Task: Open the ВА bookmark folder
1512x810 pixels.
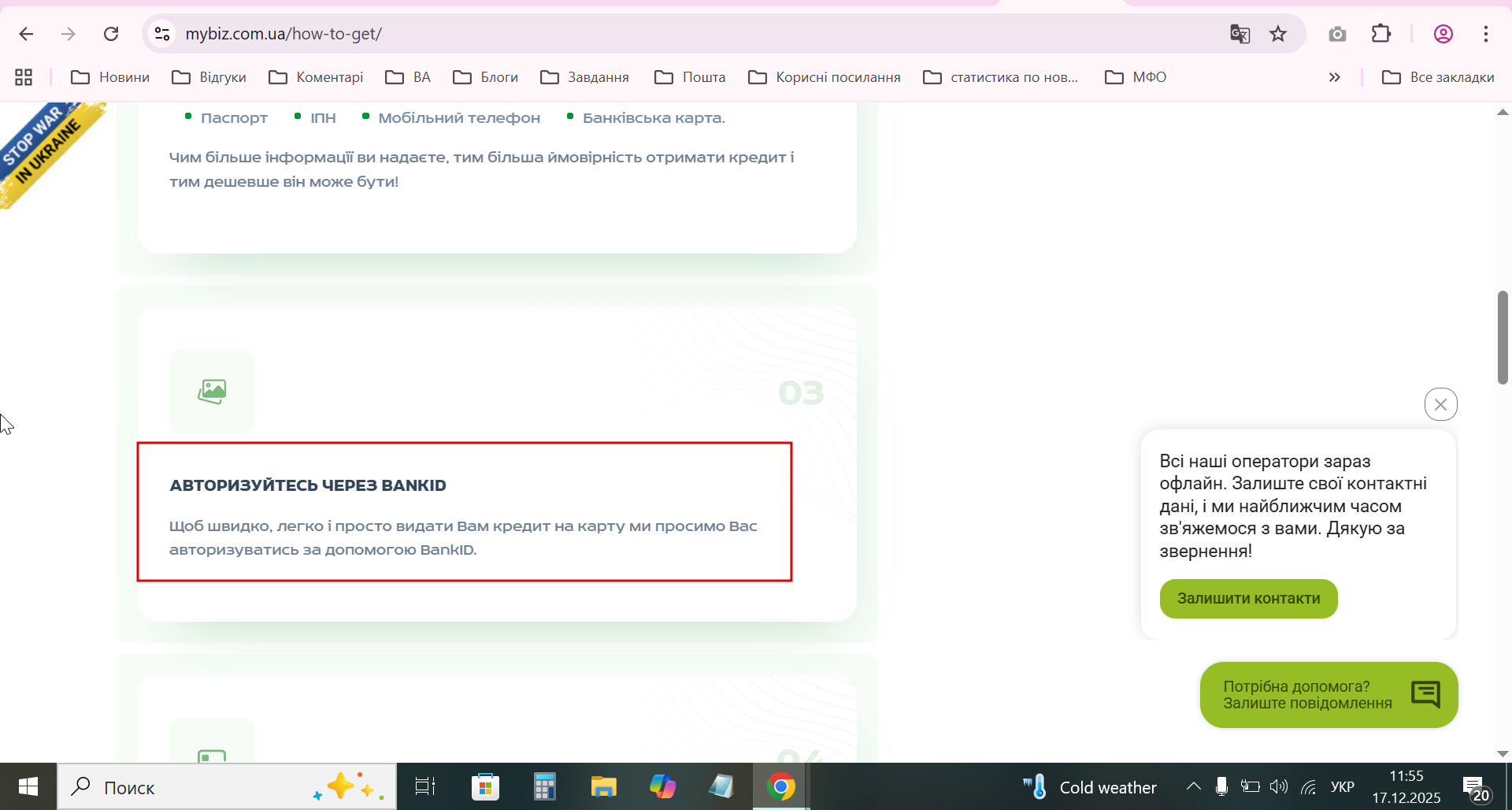Action: click(x=408, y=77)
